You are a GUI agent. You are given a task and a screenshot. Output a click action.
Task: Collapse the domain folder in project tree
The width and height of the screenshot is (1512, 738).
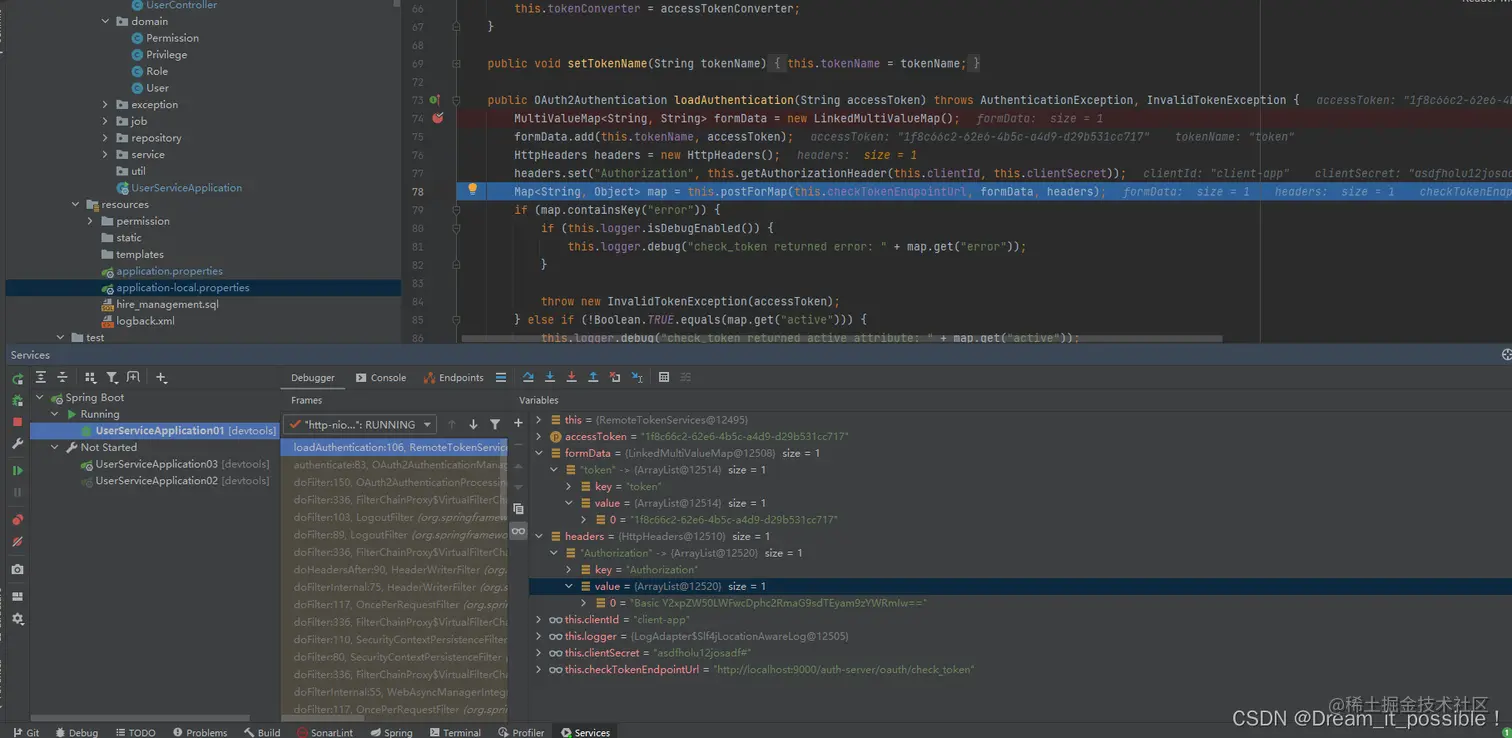click(x=106, y=21)
